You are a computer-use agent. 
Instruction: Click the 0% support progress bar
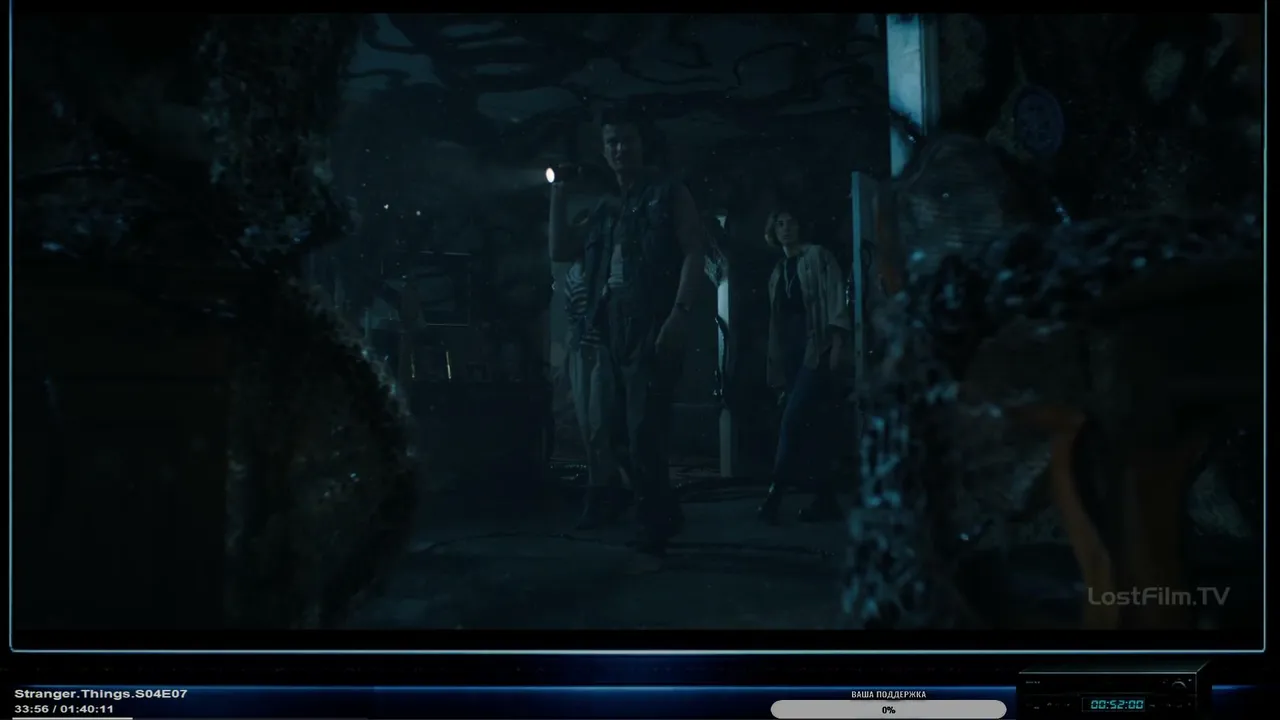click(x=888, y=710)
